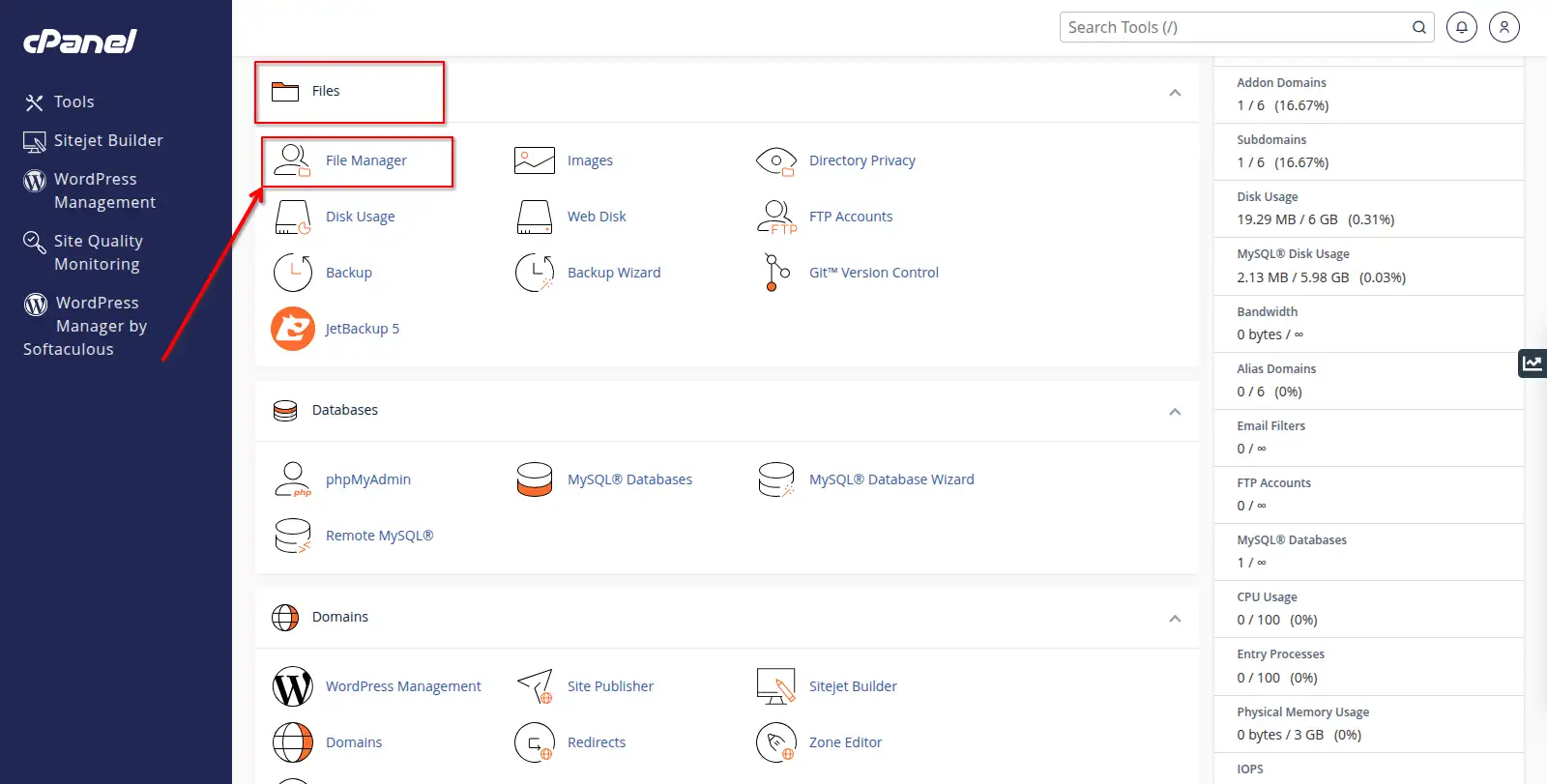1547x784 pixels.
Task: Click the Physical Memory Usage statistic
Action: tap(1369, 724)
